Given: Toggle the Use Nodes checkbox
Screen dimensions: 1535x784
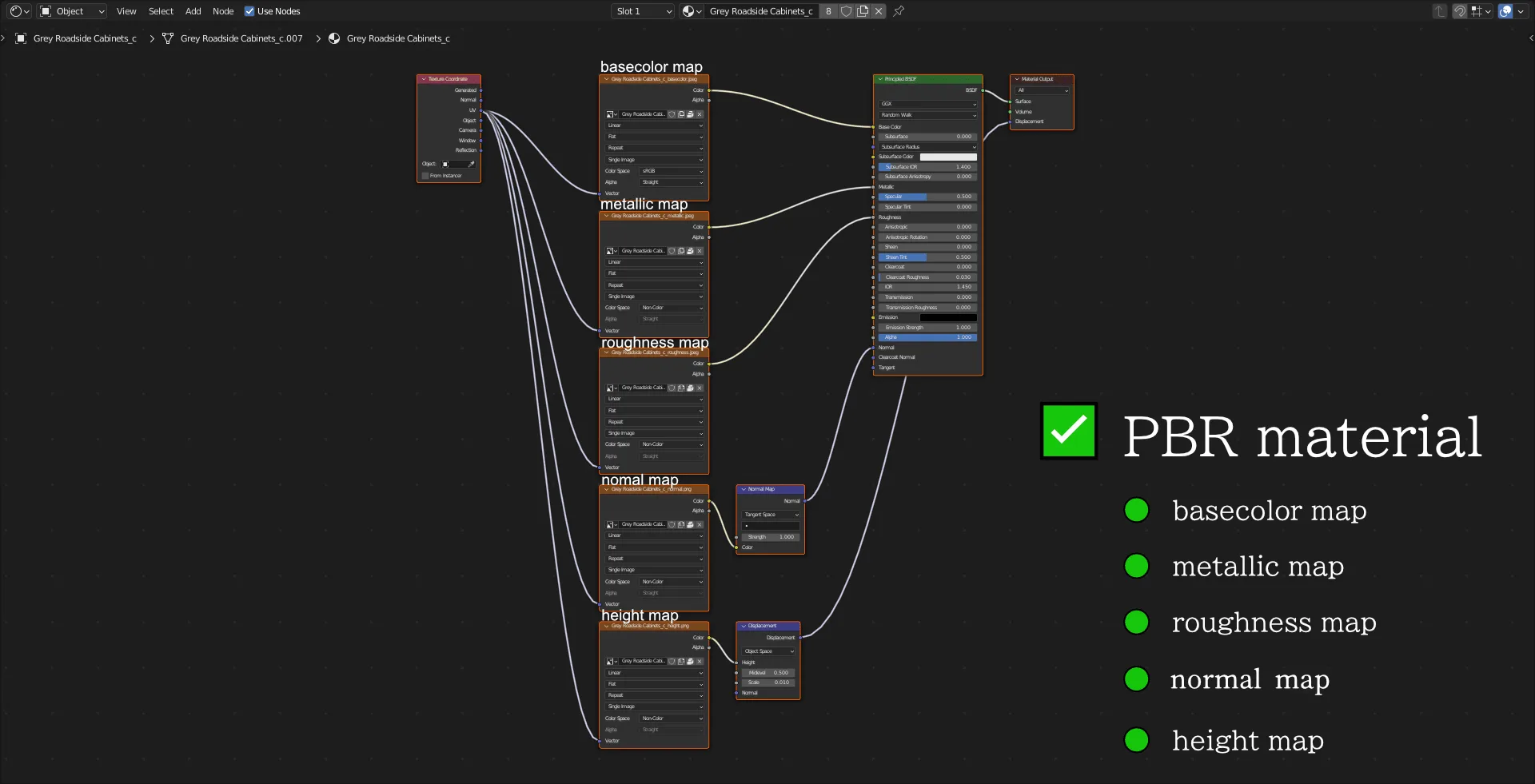Looking at the screenshot, I should 249,11.
